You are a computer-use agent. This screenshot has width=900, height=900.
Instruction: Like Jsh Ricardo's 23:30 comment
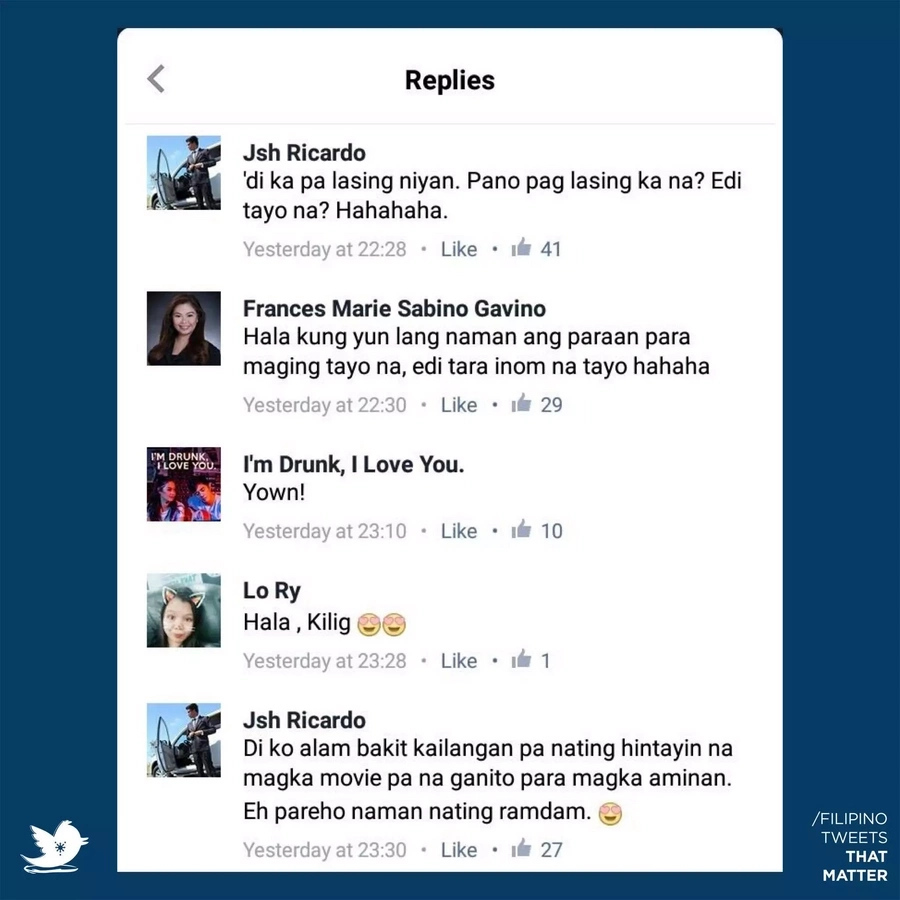(x=459, y=849)
